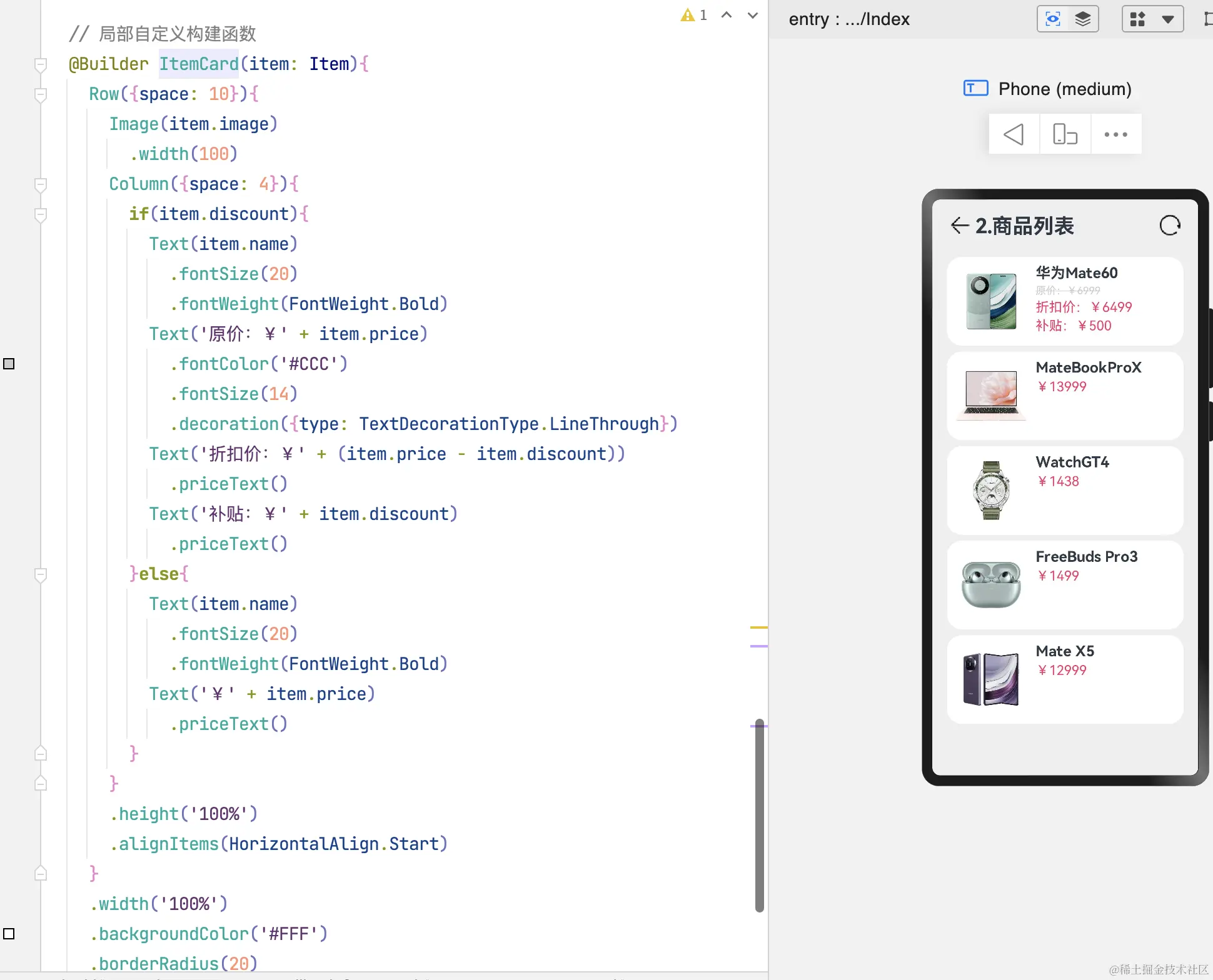Click the ¥13999 price text

[1062, 386]
